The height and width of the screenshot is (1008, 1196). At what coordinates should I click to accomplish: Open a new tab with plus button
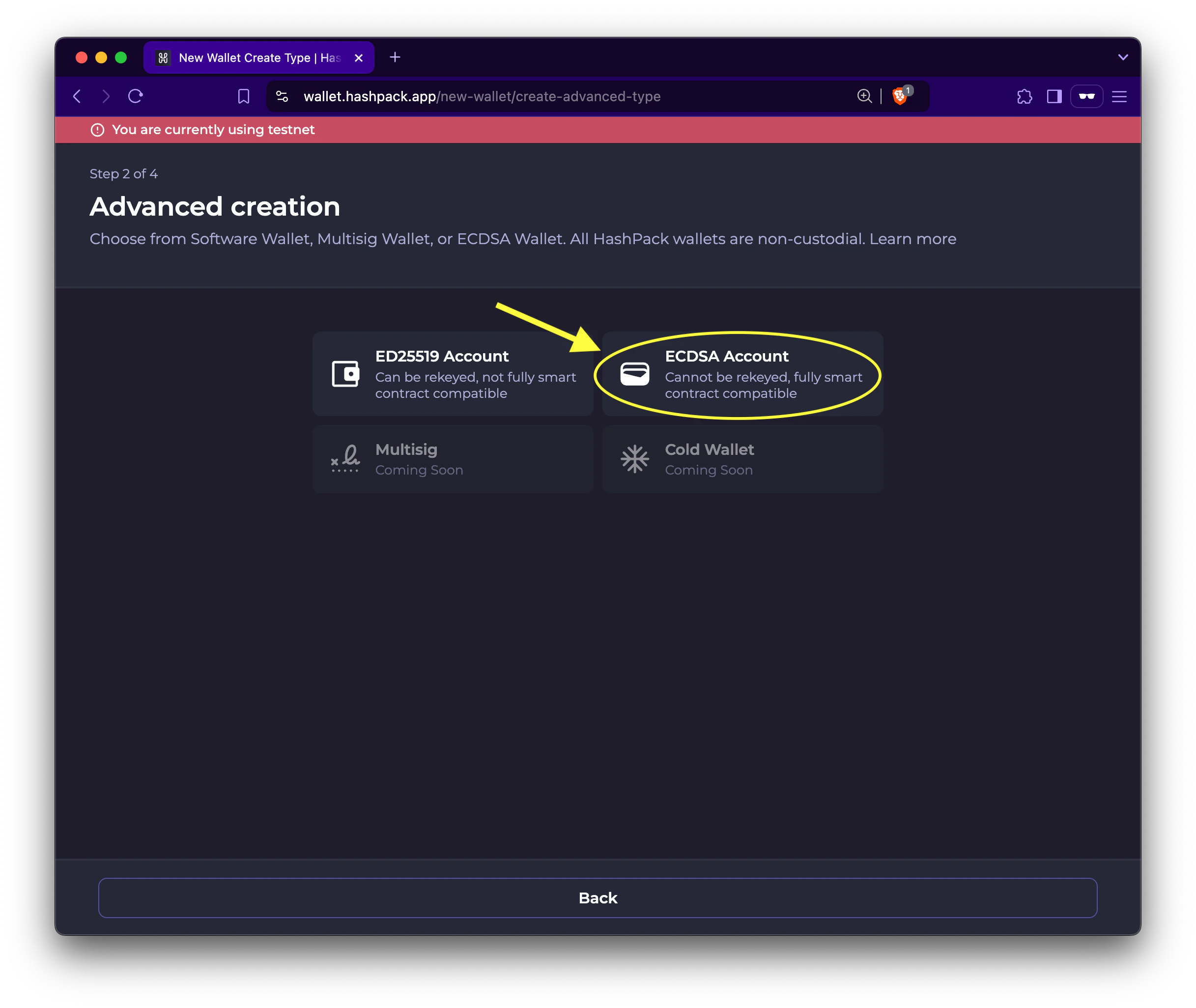click(x=395, y=57)
